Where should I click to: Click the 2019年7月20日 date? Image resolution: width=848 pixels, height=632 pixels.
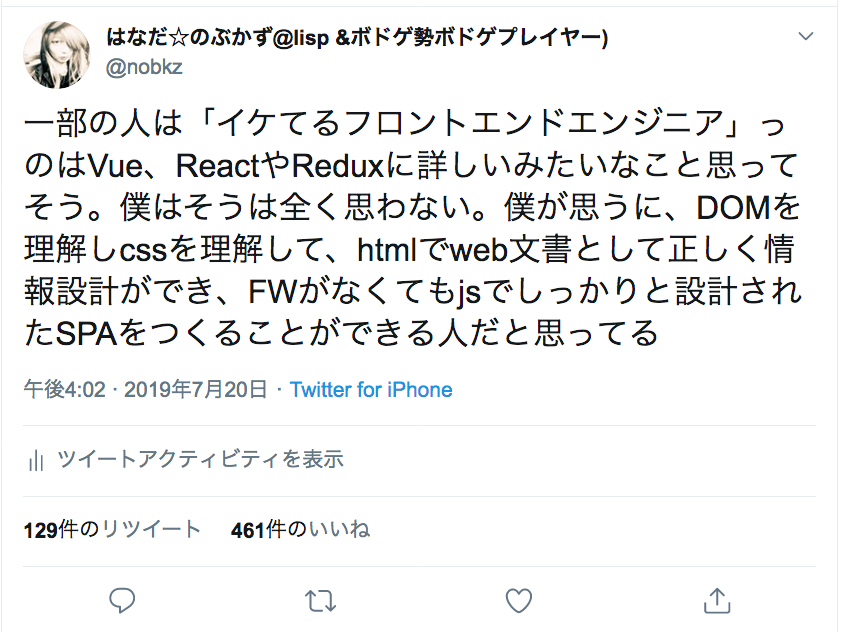pos(196,390)
